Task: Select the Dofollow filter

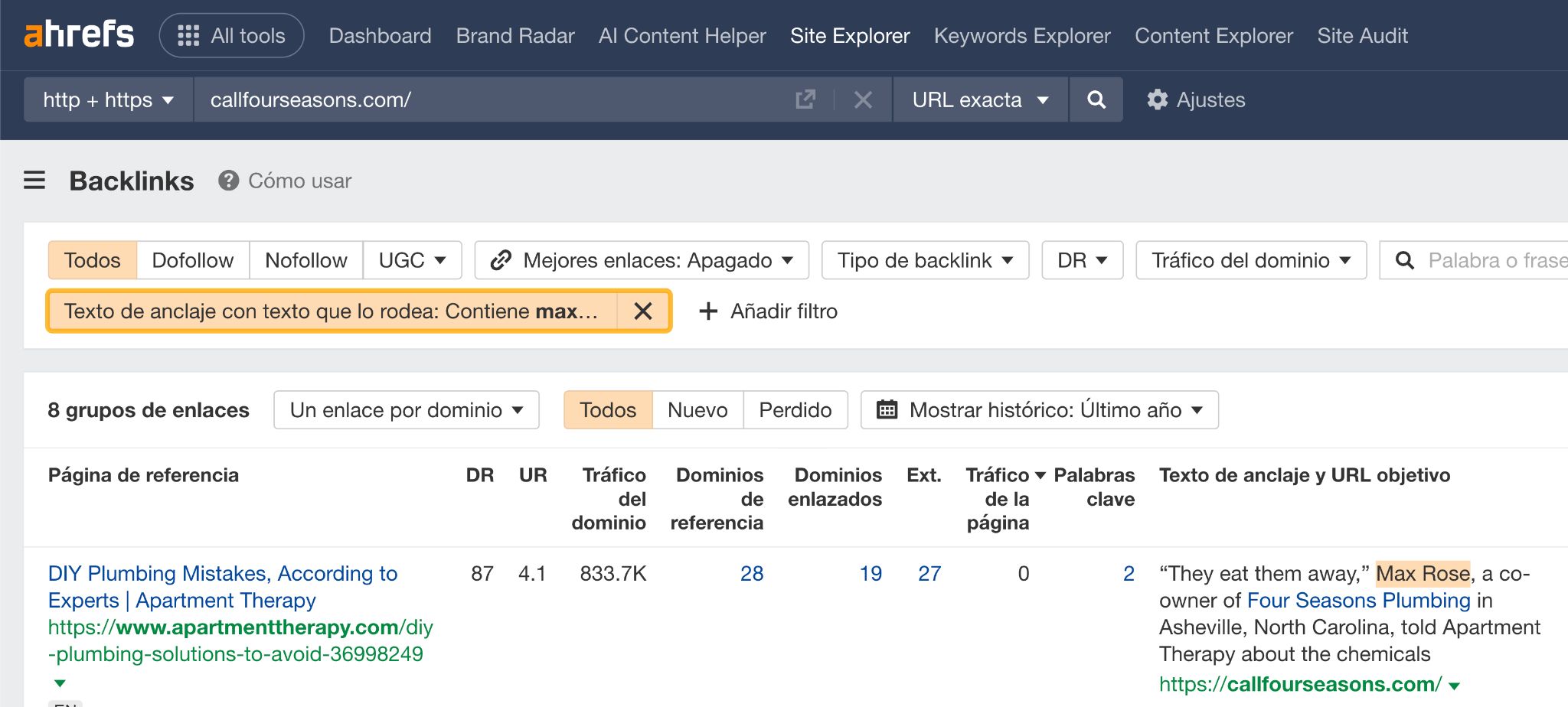Action: click(192, 260)
